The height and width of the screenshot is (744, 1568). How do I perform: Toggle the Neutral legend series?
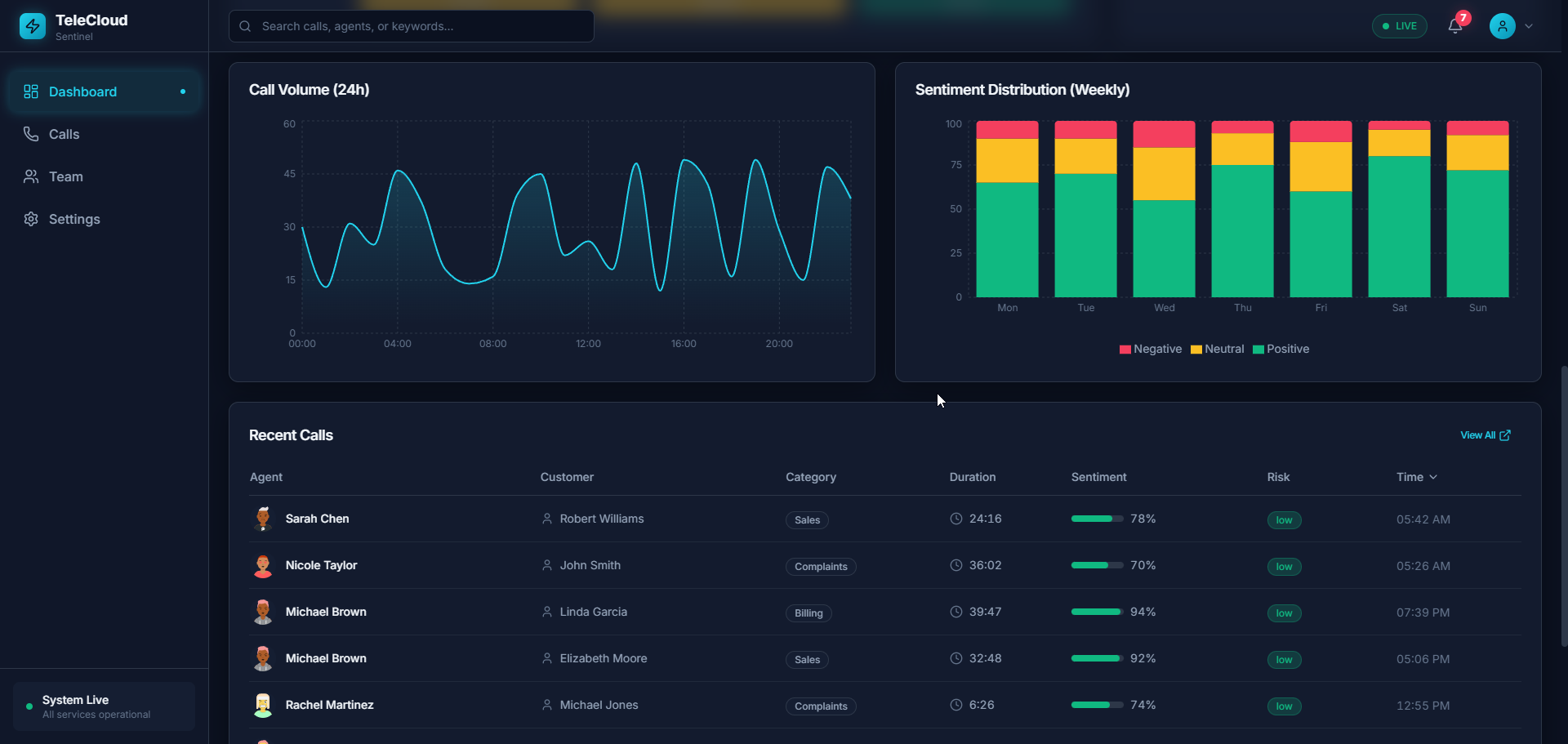click(x=1217, y=350)
